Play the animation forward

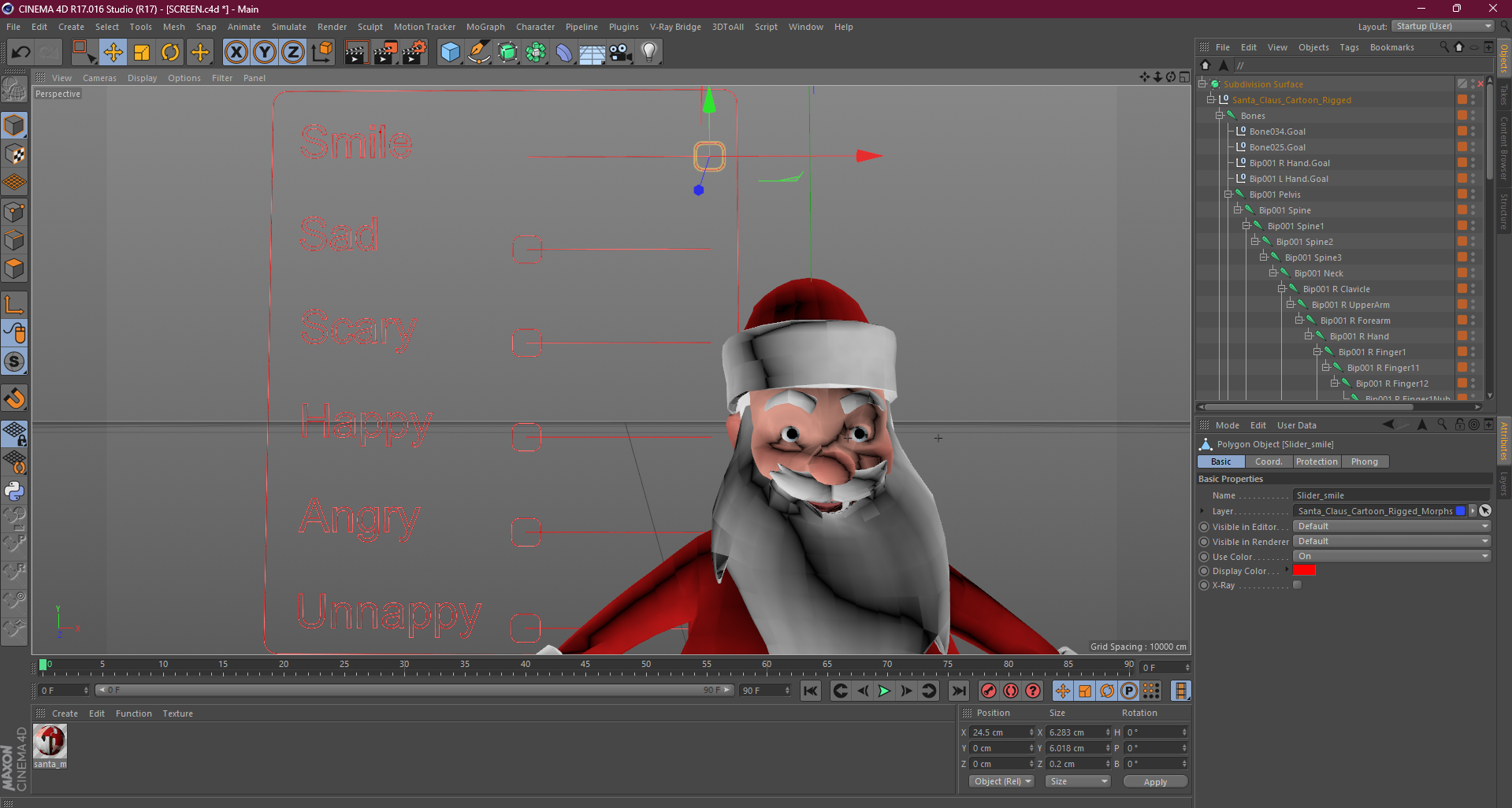[884, 691]
